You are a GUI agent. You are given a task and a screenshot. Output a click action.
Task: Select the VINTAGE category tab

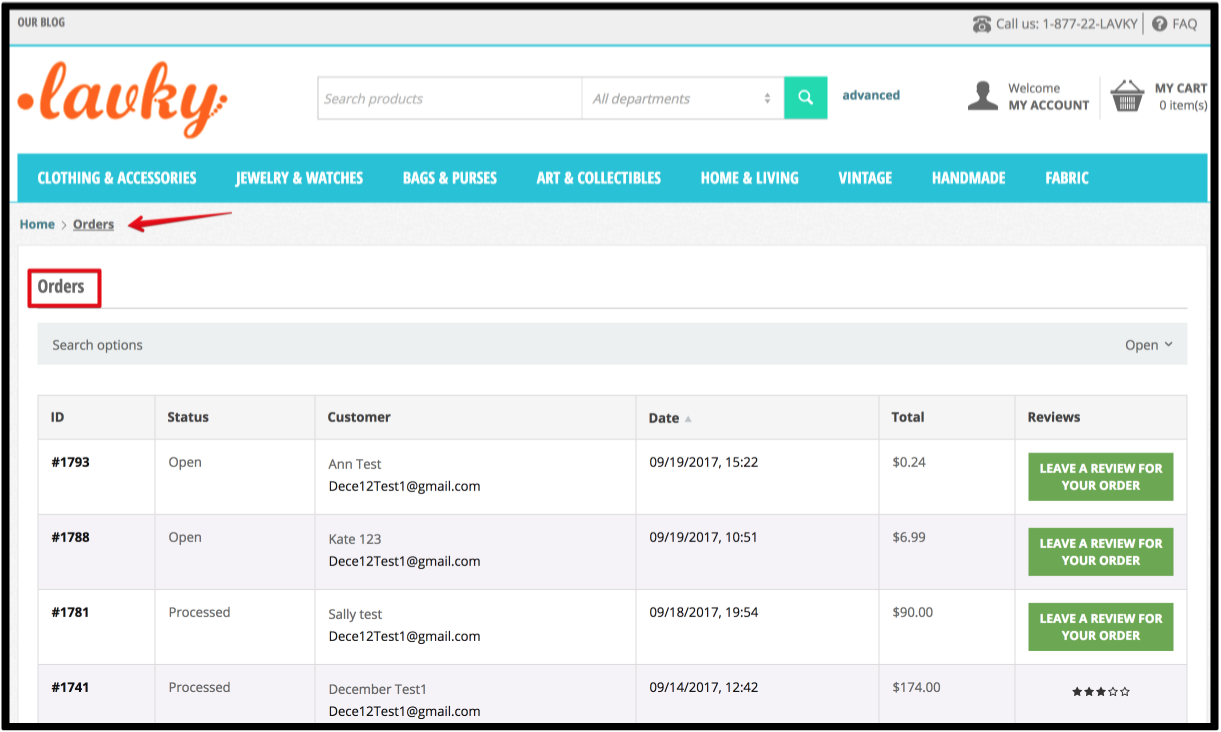(864, 178)
